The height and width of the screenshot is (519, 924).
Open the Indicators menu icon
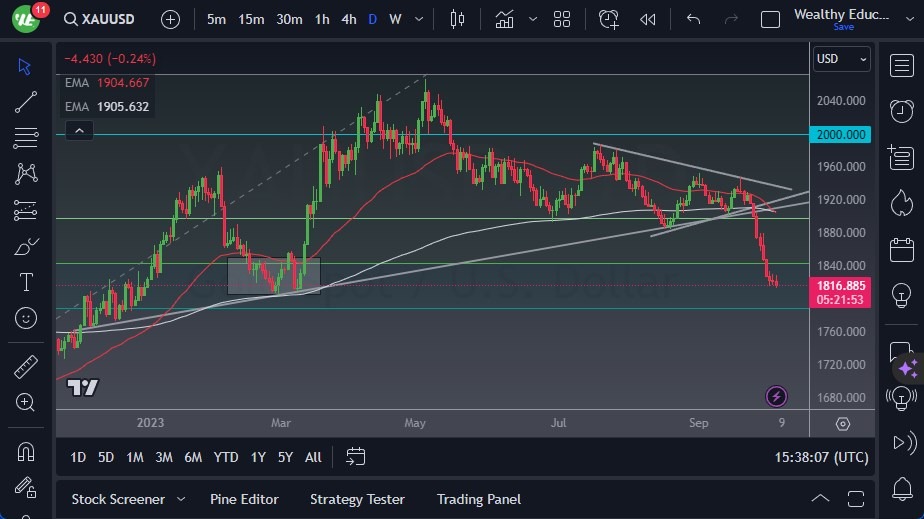[505, 19]
